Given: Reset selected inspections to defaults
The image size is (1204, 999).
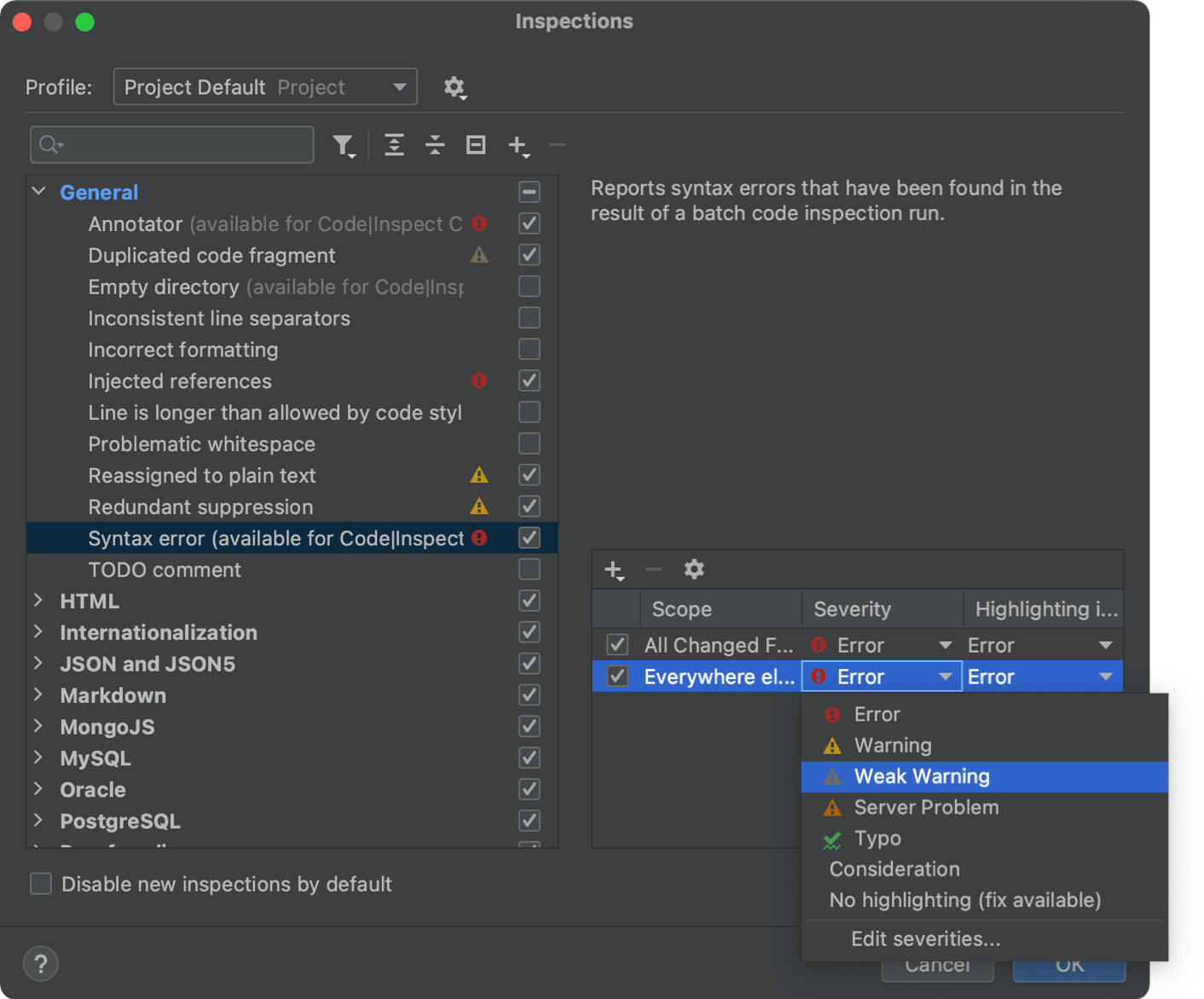Looking at the screenshot, I should point(475,145).
